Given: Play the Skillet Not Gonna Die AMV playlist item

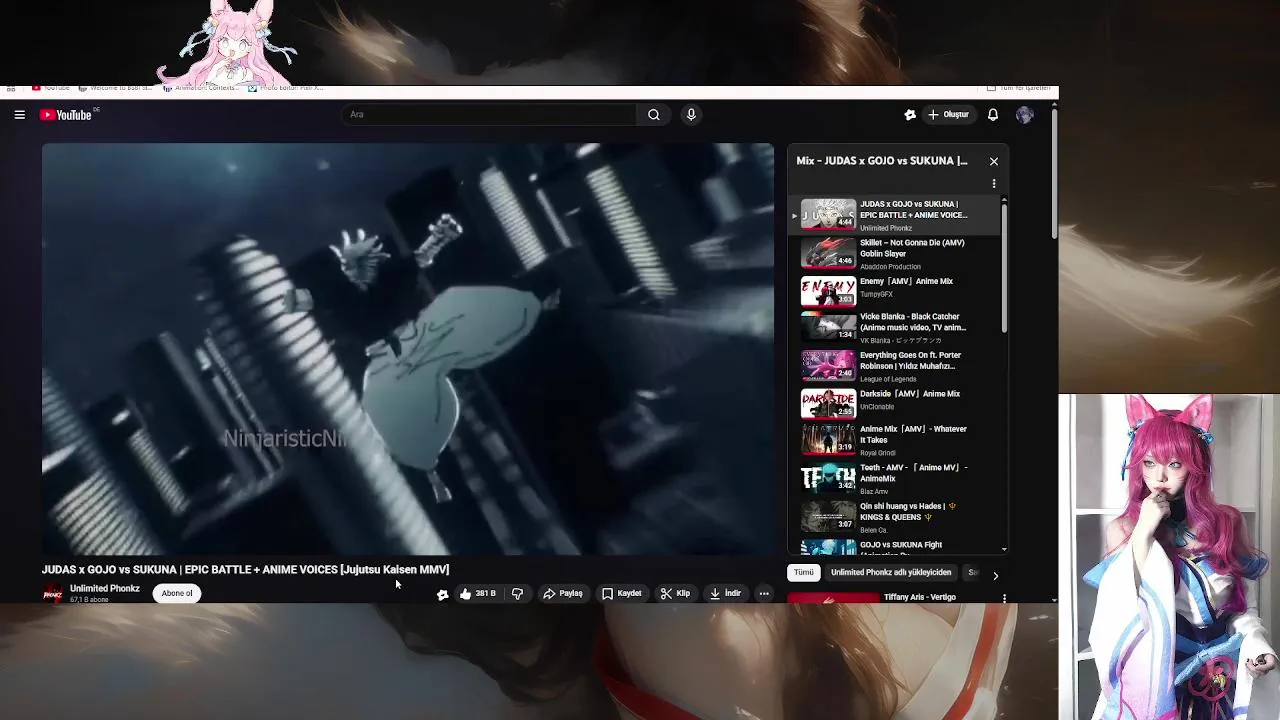Looking at the screenshot, I should [x=895, y=254].
